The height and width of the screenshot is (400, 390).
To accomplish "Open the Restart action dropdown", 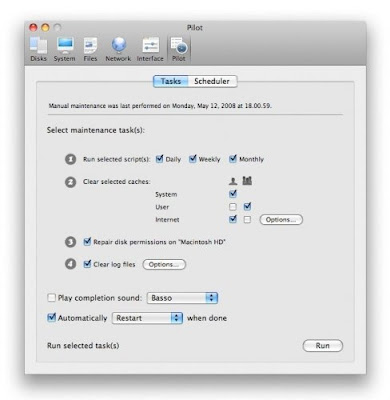I will click(x=147, y=318).
